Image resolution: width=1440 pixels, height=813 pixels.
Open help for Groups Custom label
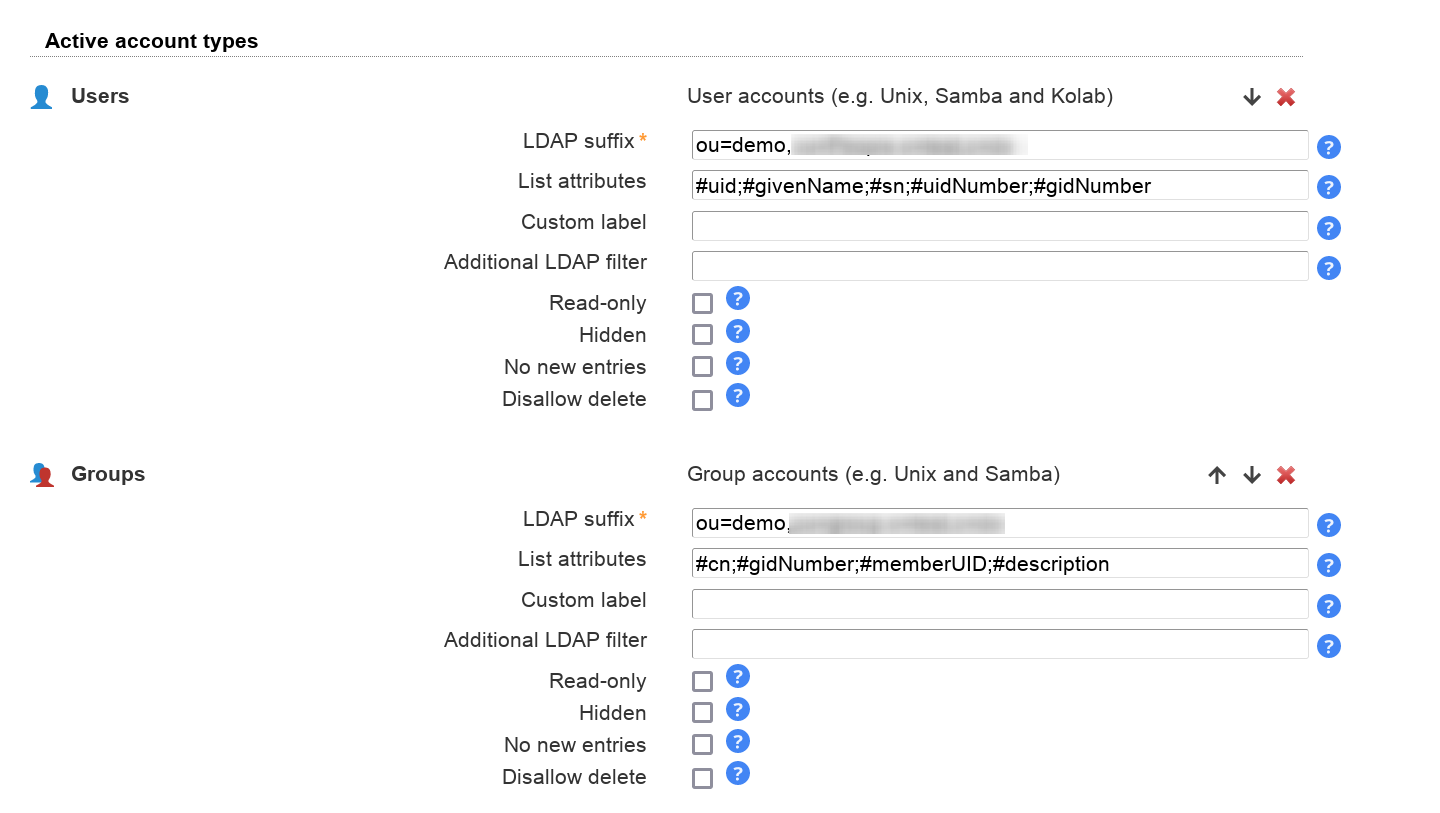click(1328, 606)
